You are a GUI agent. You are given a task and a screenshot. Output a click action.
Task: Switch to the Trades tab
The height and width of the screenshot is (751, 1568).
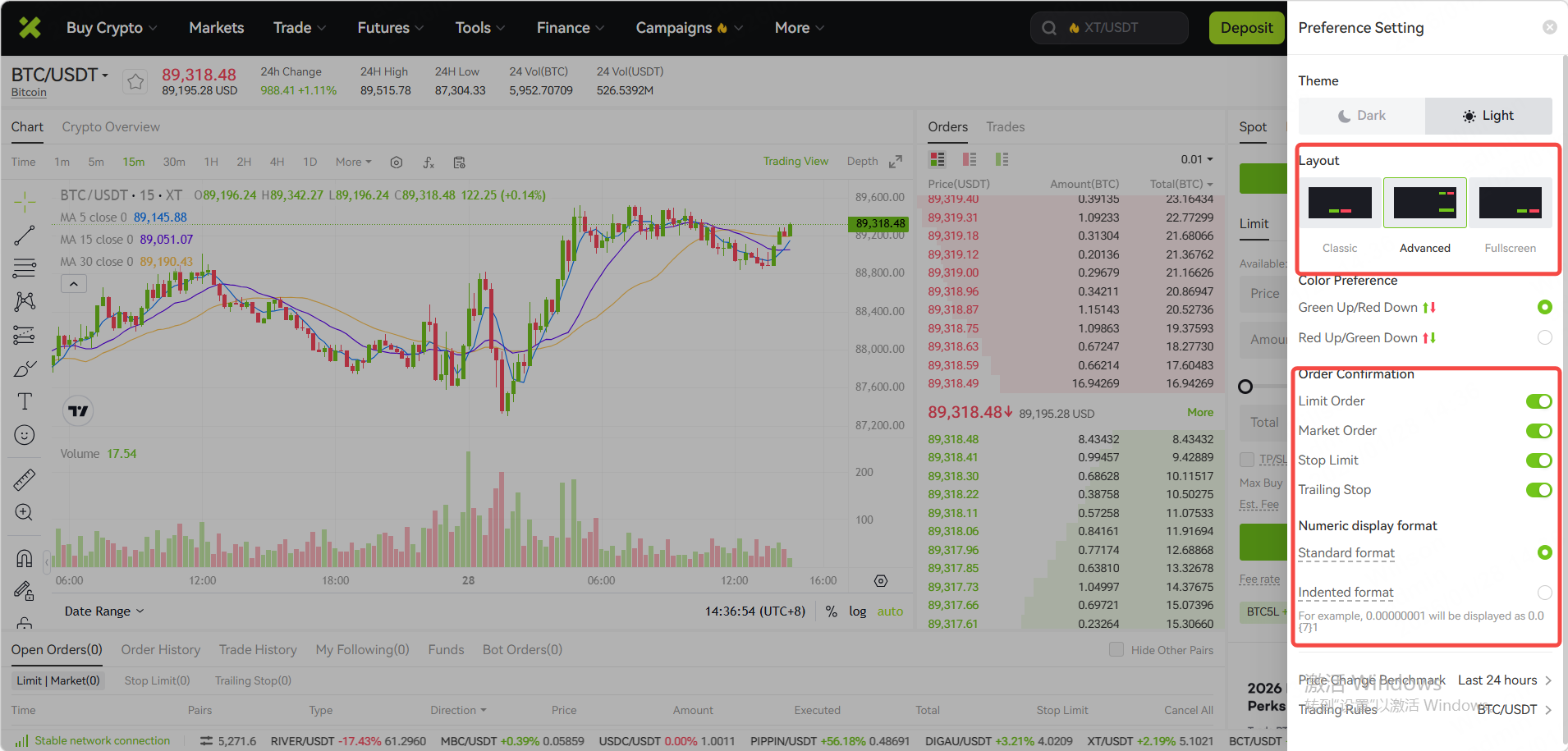tap(1005, 127)
